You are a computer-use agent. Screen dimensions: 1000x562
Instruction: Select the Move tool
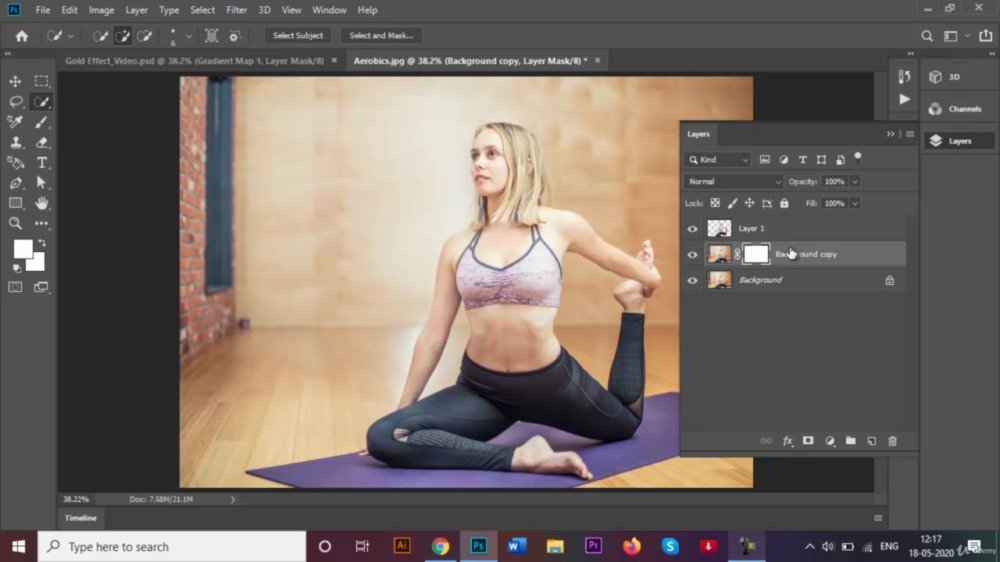(15, 82)
